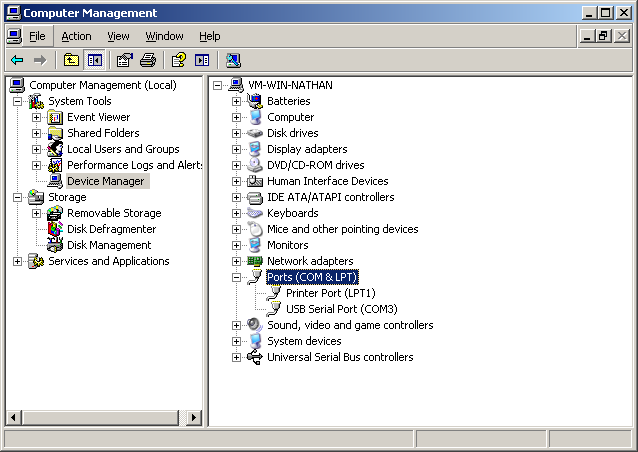638x452 pixels.
Task: Expand the Removable Storage node
Action: click(36, 213)
